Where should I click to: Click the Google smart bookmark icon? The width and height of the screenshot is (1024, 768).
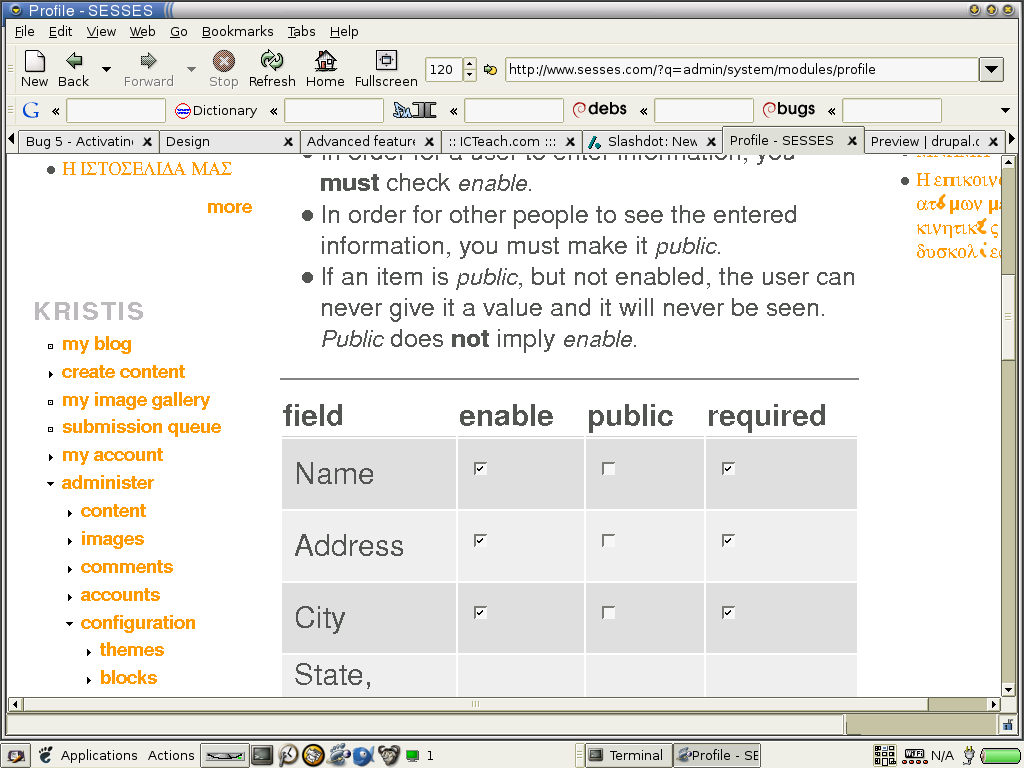(30, 110)
